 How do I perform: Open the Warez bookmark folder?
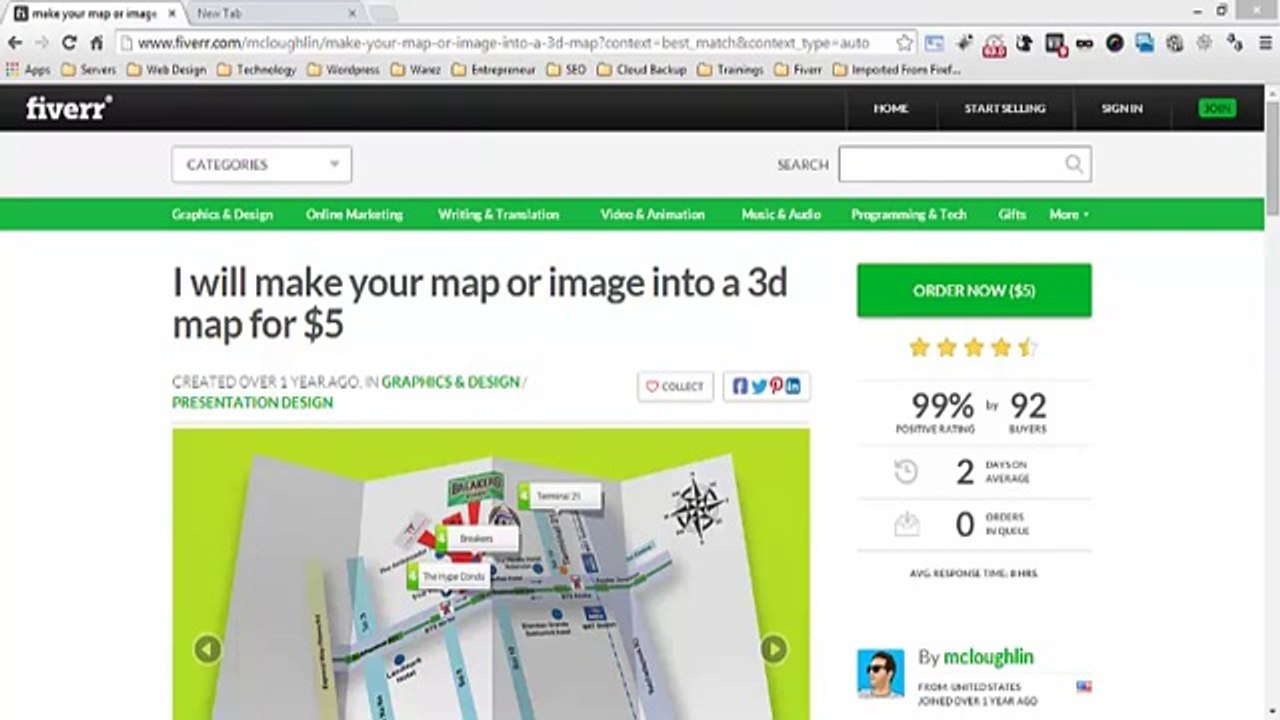[x=415, y=70]
